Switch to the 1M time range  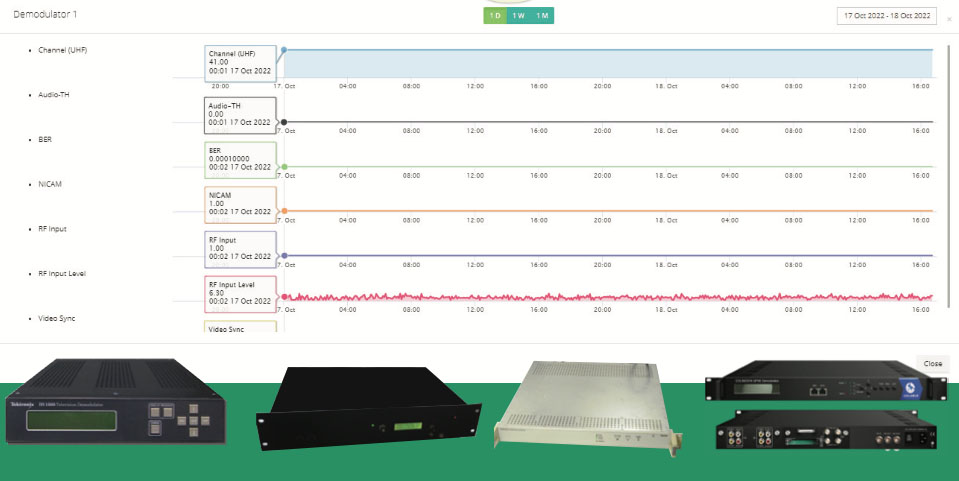[541, 16]
